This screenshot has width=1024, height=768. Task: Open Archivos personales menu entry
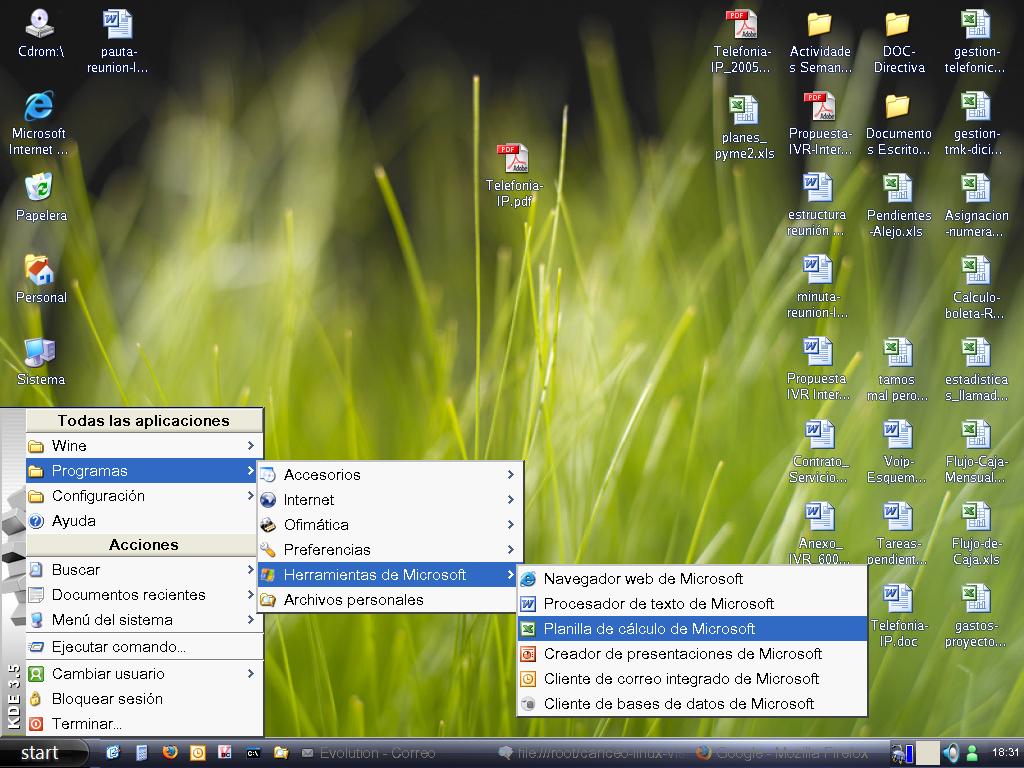(x=390, y=600)
